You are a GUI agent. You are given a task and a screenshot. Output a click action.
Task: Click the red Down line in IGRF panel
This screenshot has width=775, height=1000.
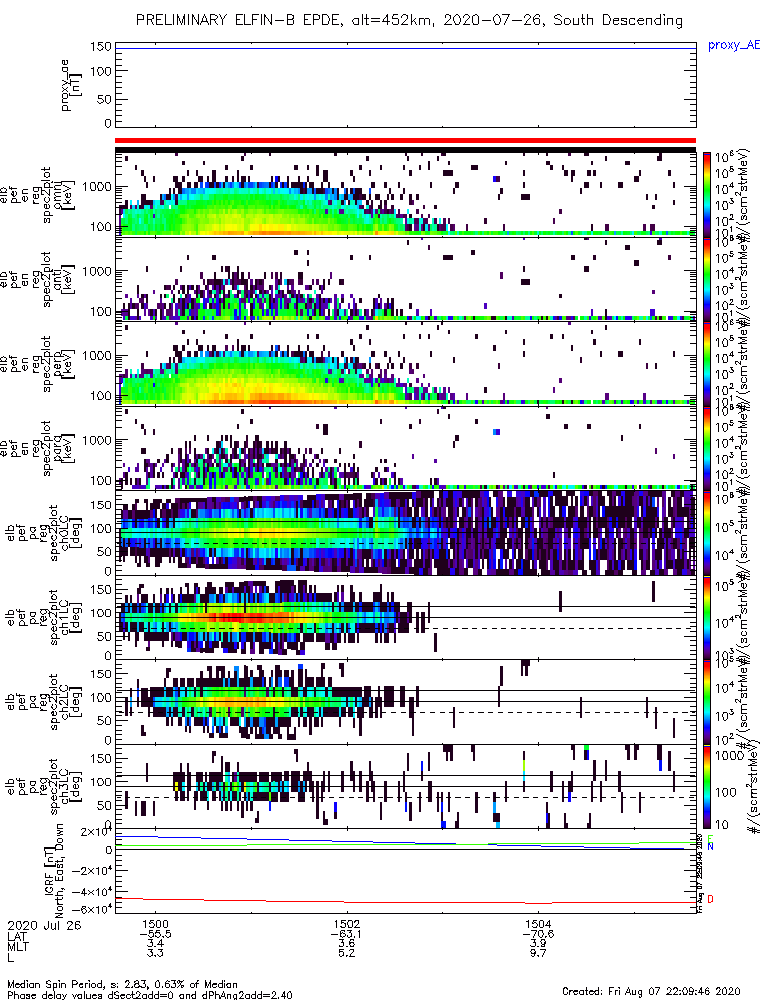pyautogui.click(x=406, y=901)
